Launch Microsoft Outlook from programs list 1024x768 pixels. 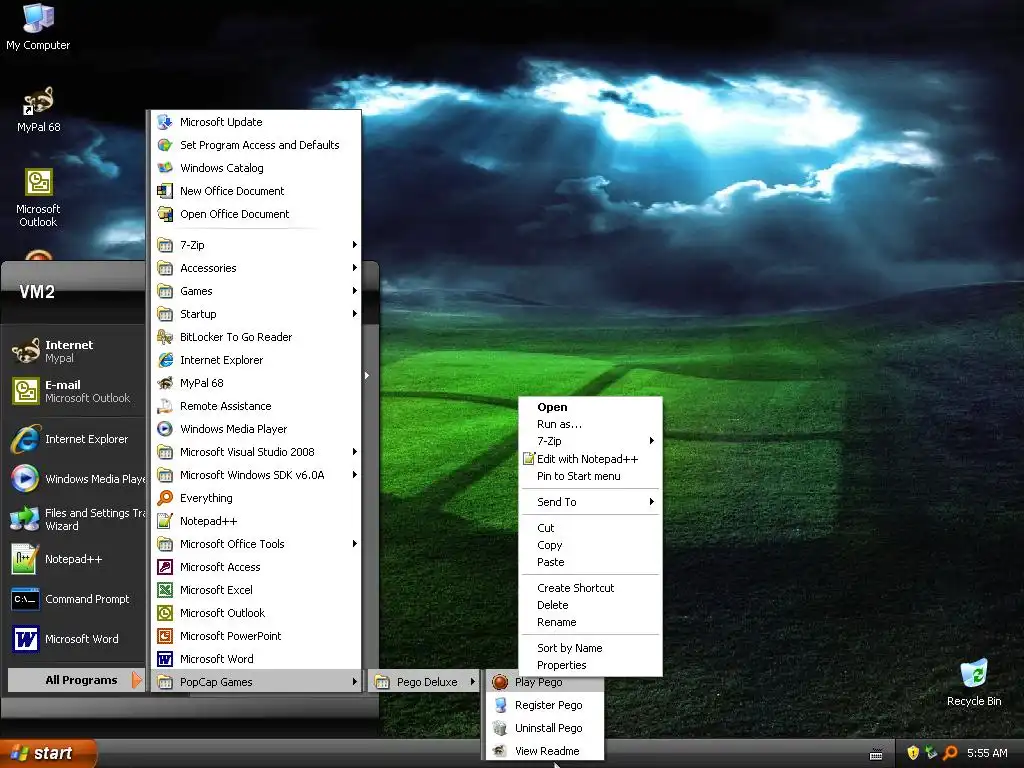pos(256,613)
